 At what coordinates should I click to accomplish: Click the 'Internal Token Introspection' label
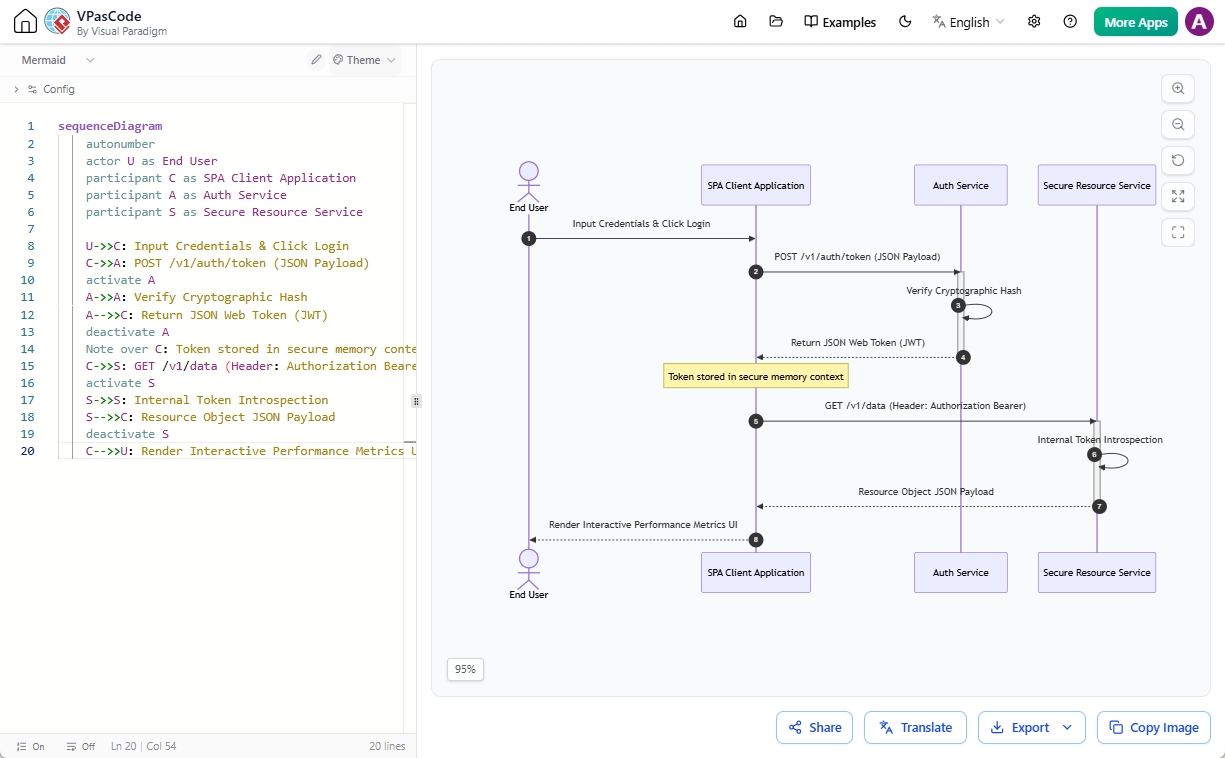click(x=1100, y=440)
